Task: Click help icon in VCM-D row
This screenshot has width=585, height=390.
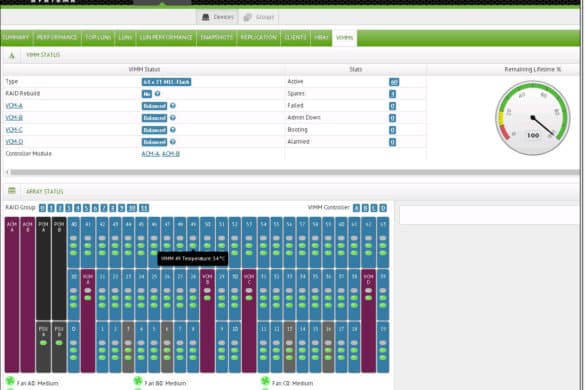Action: point(173,142)
